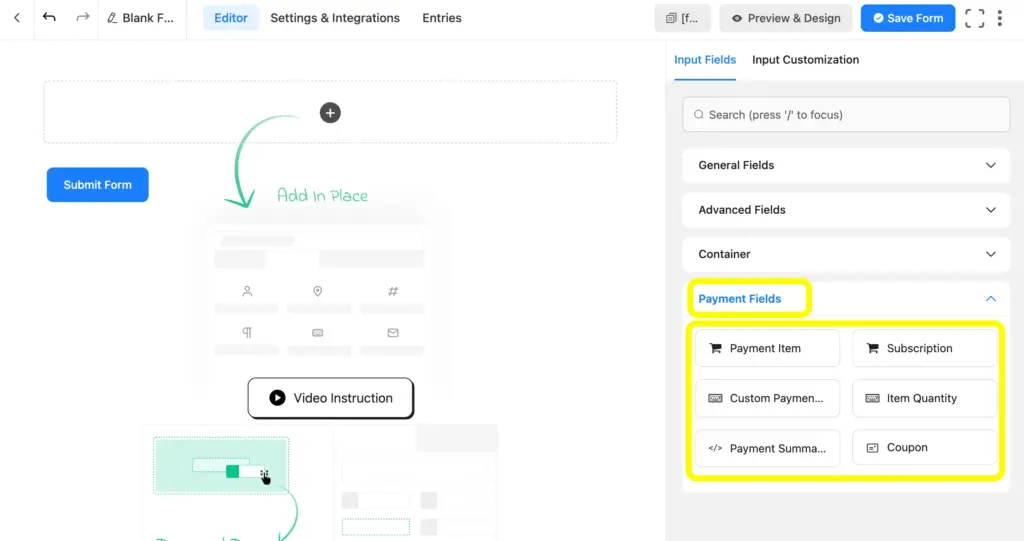Add the Subscription field

pyautogui.click(x=925, y=348)
